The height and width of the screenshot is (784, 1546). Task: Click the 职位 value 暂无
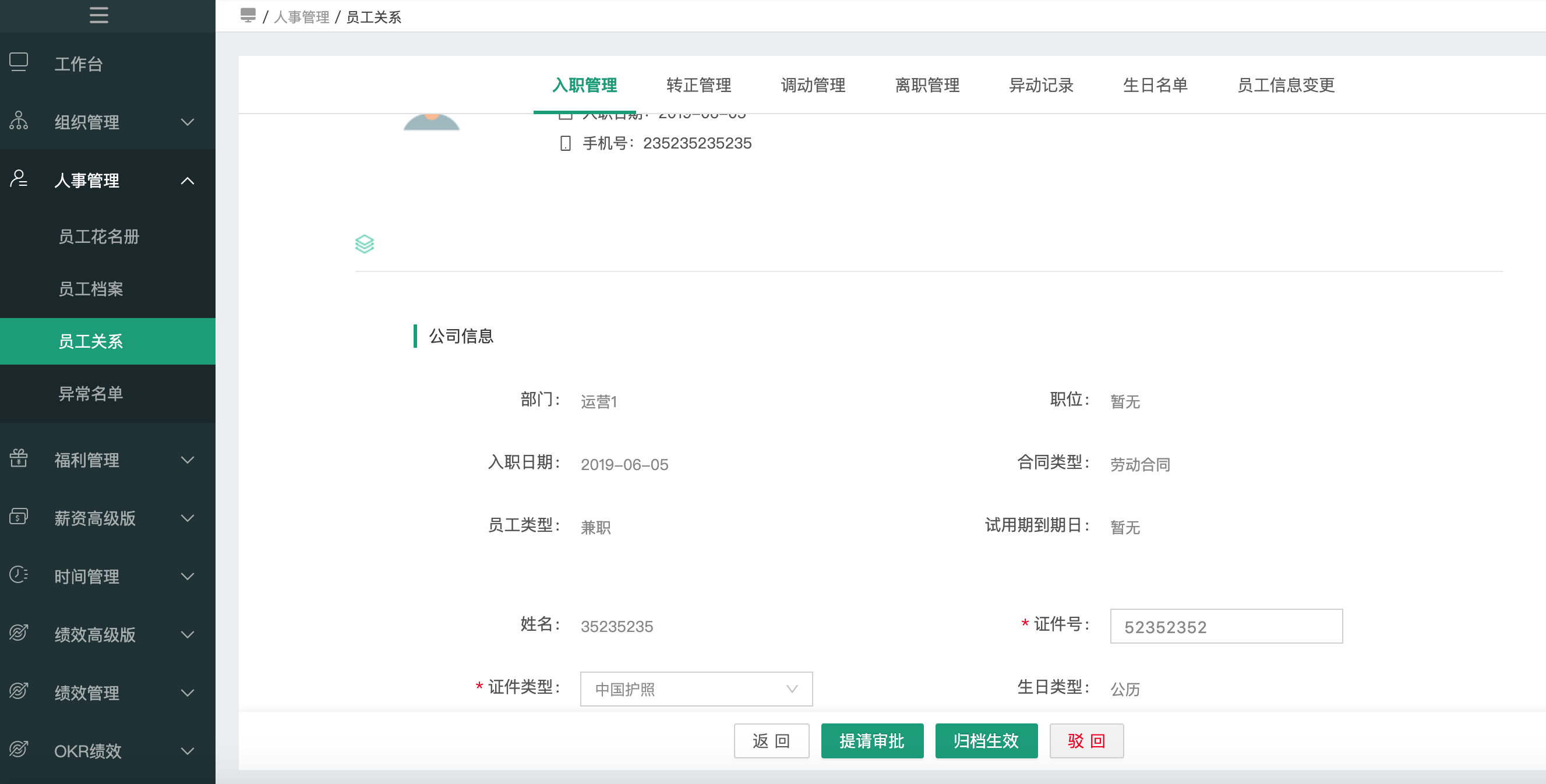tap(1125, 401)
